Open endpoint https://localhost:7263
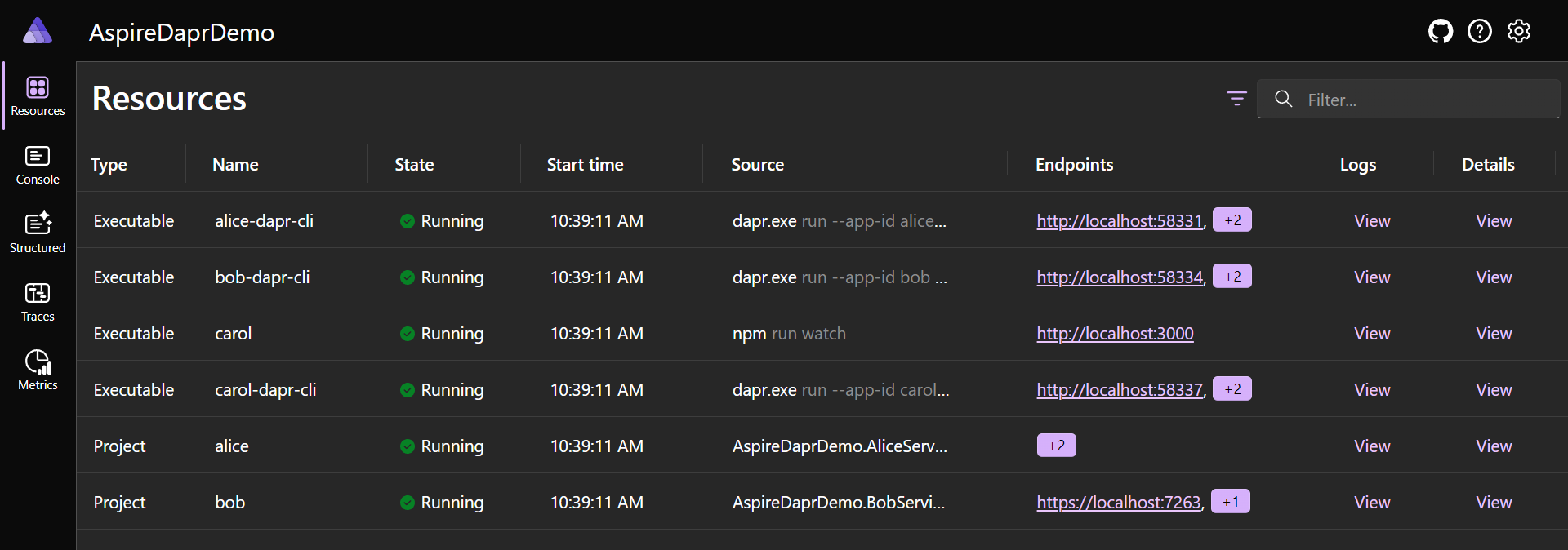 click(x=1119, y=503)
